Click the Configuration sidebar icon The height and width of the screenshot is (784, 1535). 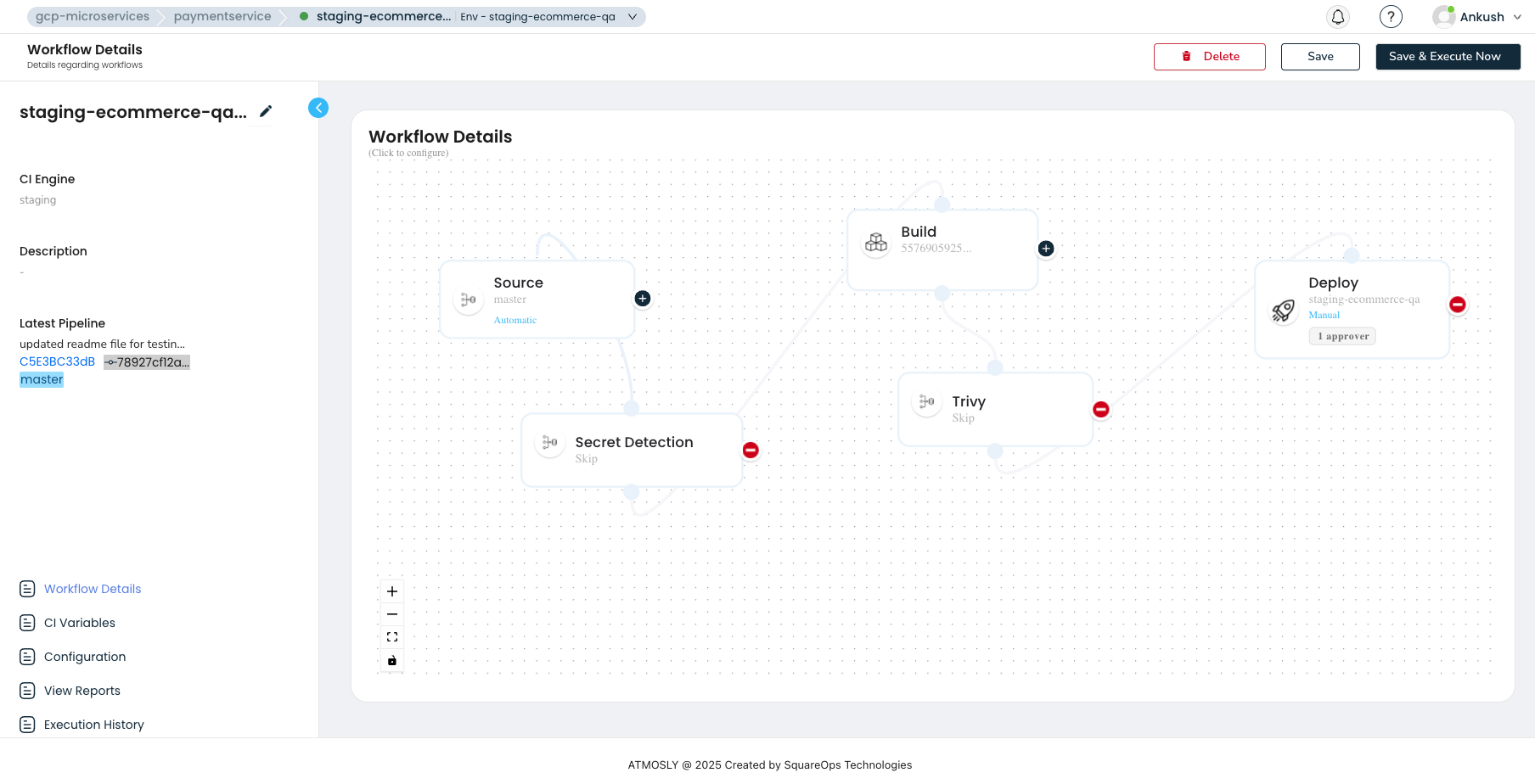tap(27, 657)
